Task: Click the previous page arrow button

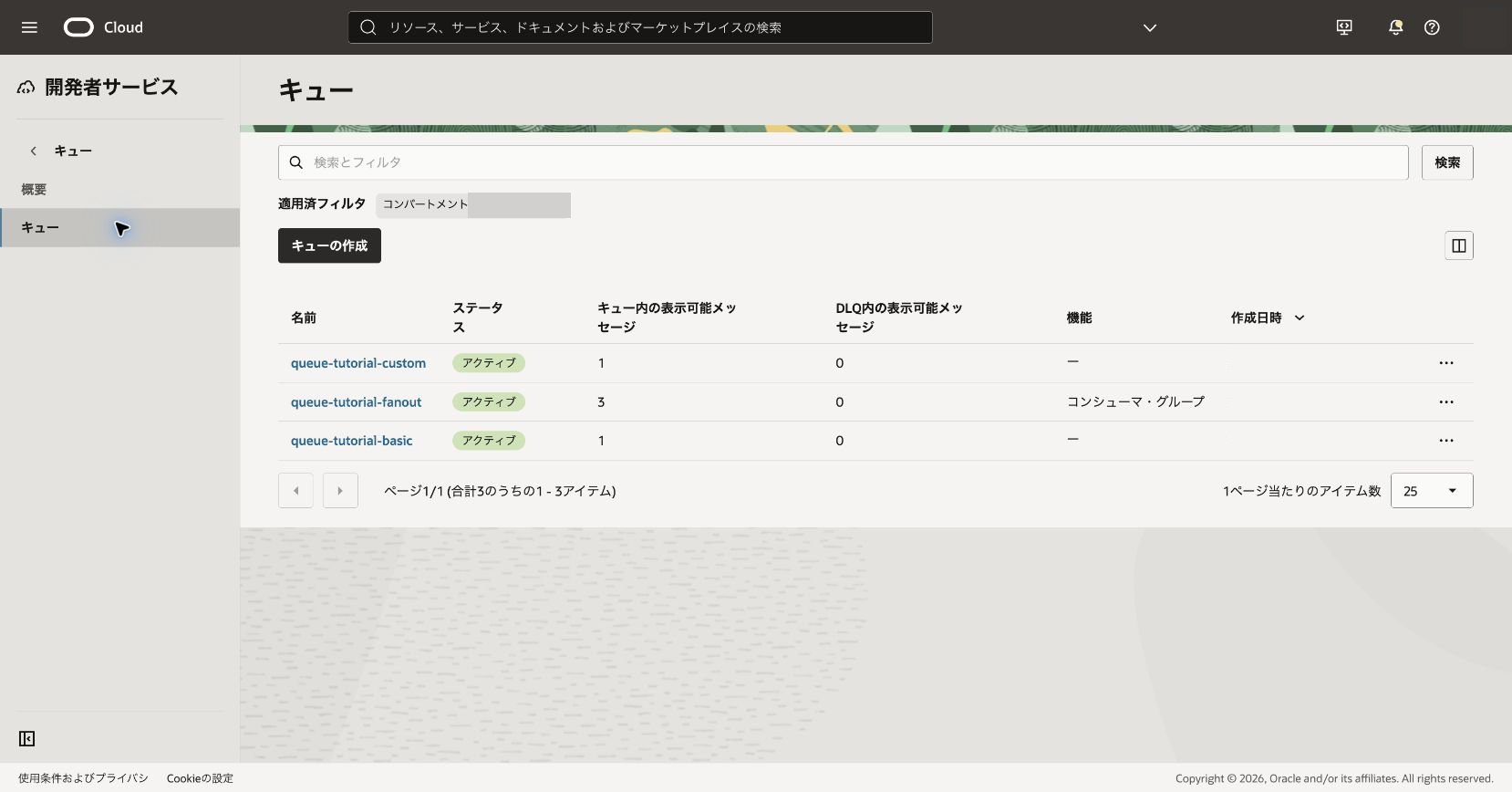Action: click(x=295, y=491)
